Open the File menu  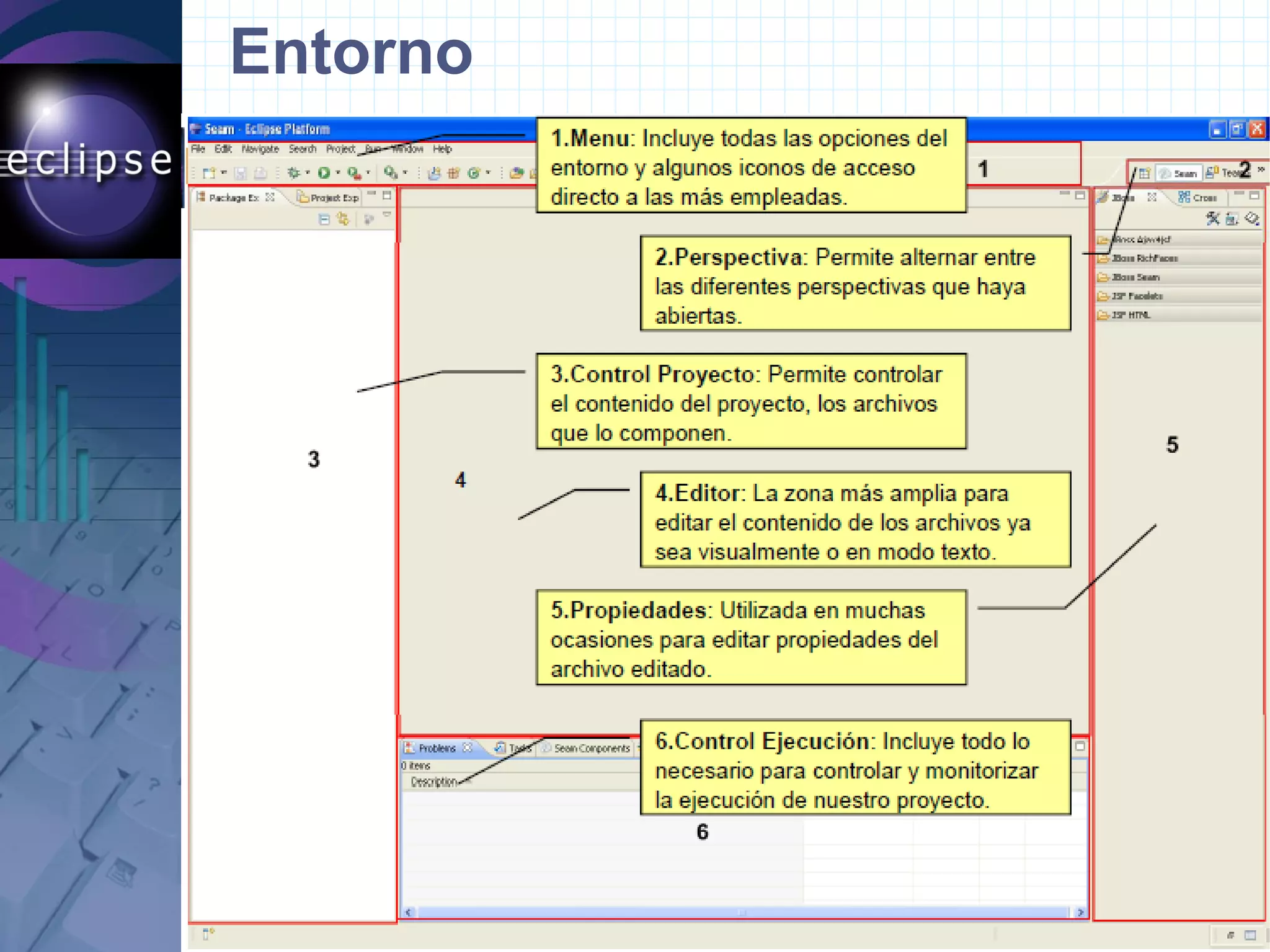[x=198, y=149]
